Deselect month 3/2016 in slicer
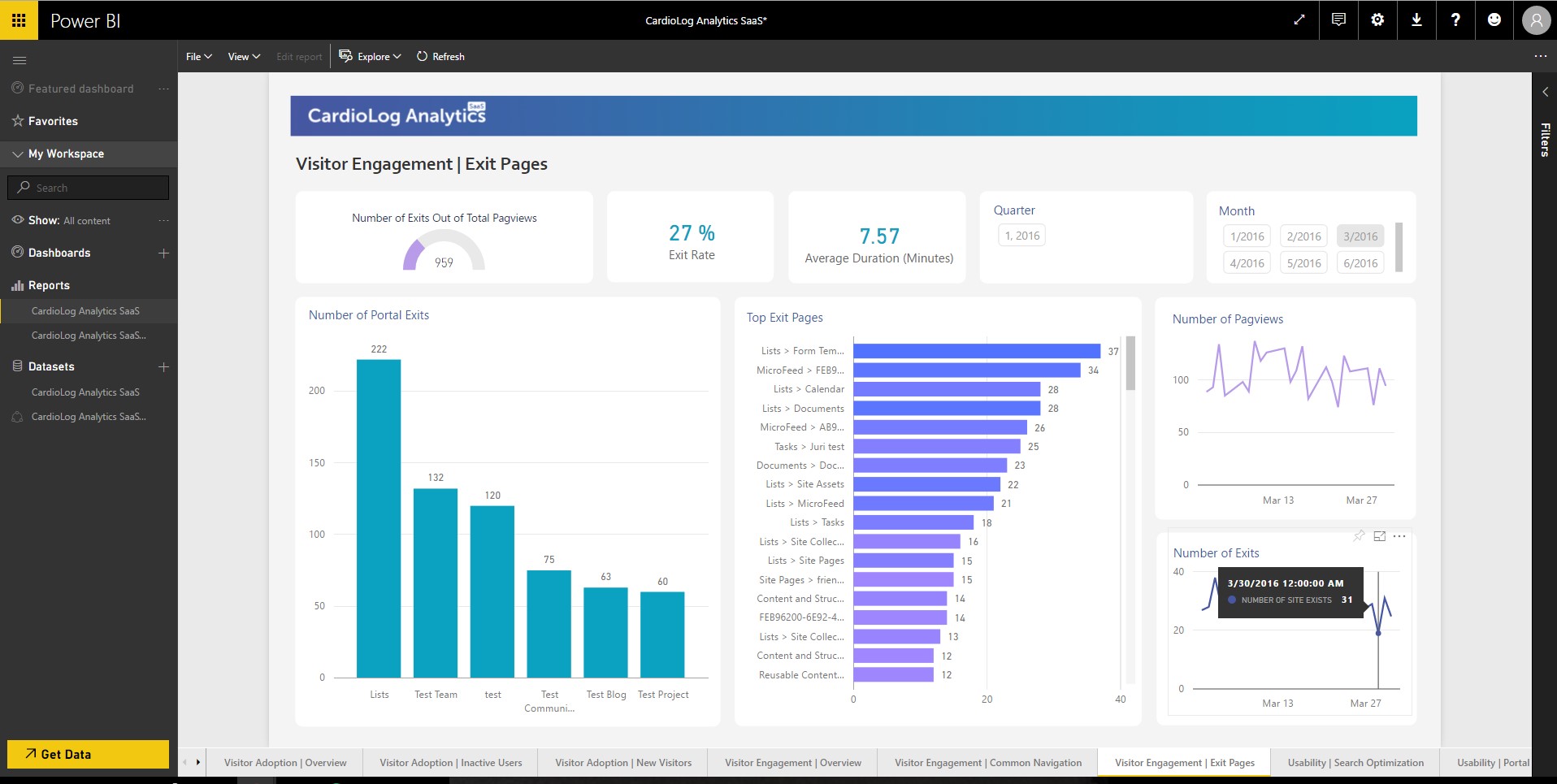Image resolution: width=1557 pixels, height=784 pixels. pyautogui.click(x=1360, y=236)
